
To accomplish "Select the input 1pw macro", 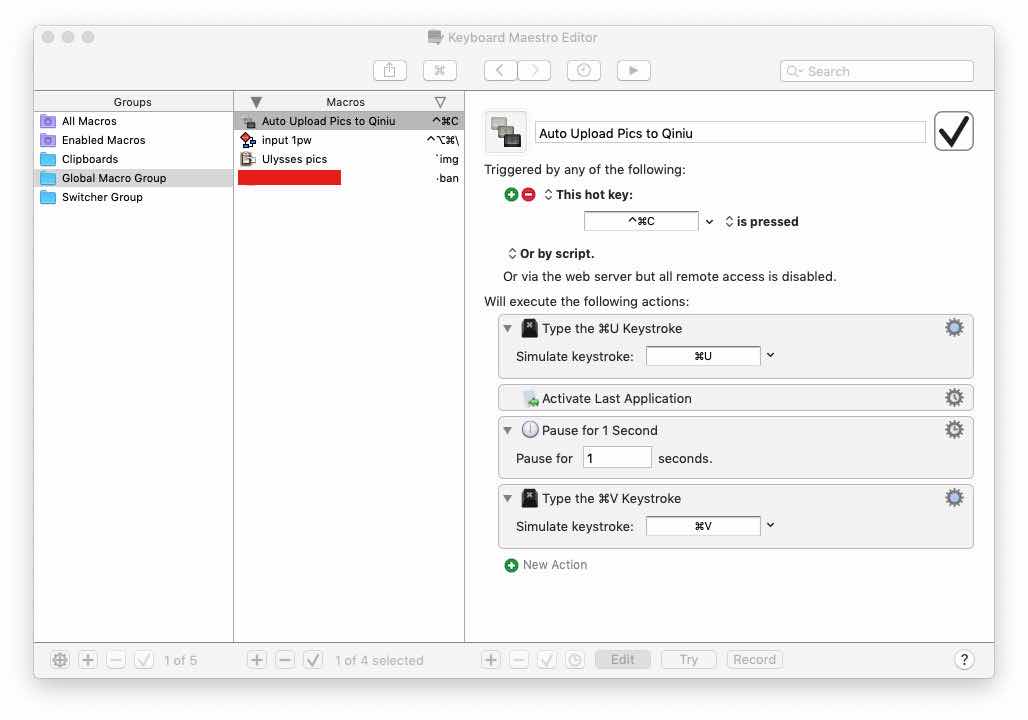I will point(349,140).
